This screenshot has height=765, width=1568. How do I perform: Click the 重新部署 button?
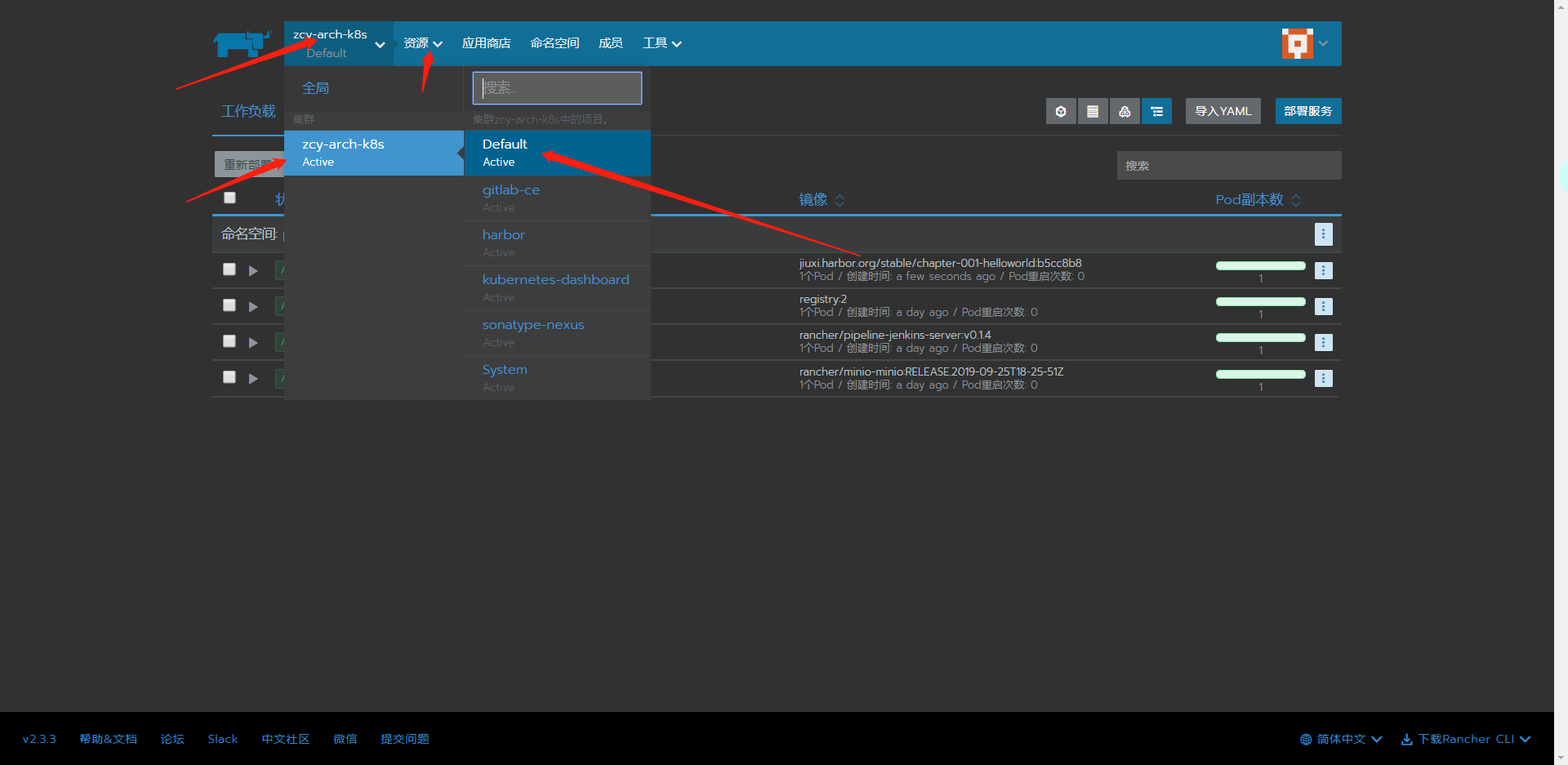tap(249, 164)
